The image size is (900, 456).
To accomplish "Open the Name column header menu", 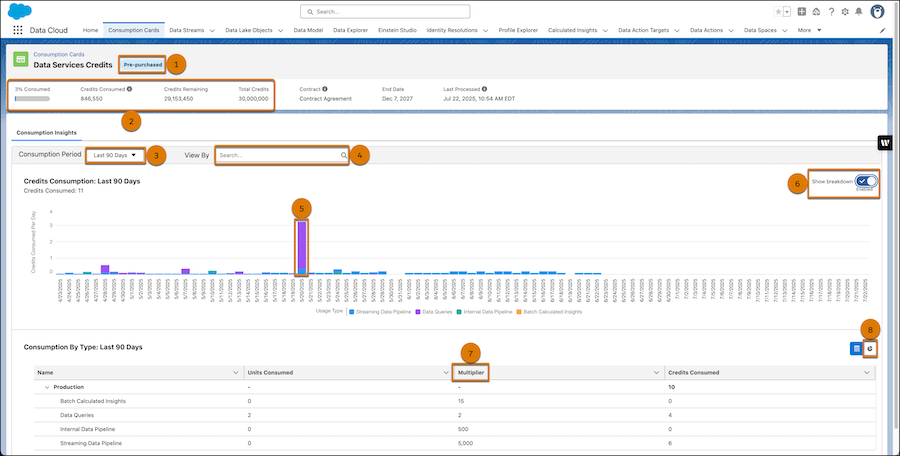I will point(235,373).
